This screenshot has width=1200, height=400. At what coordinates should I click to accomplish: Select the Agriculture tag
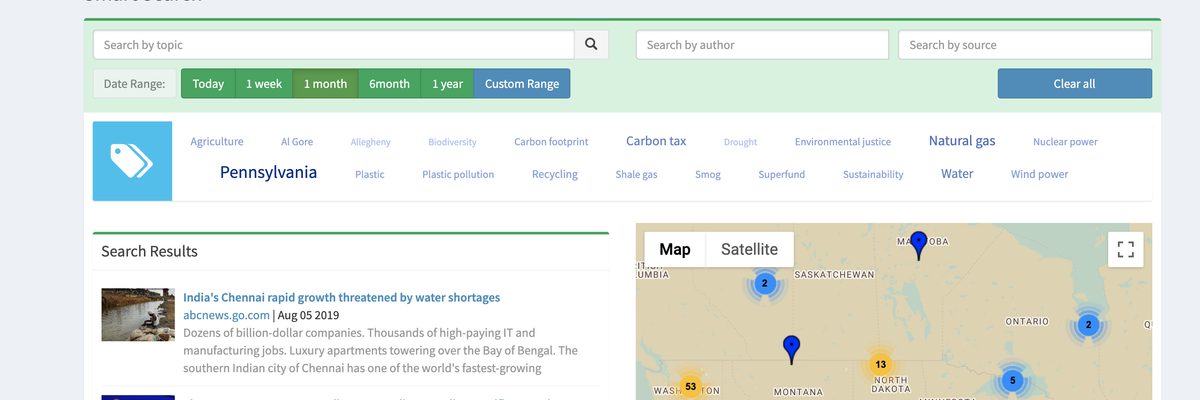(x=217, y=142)
